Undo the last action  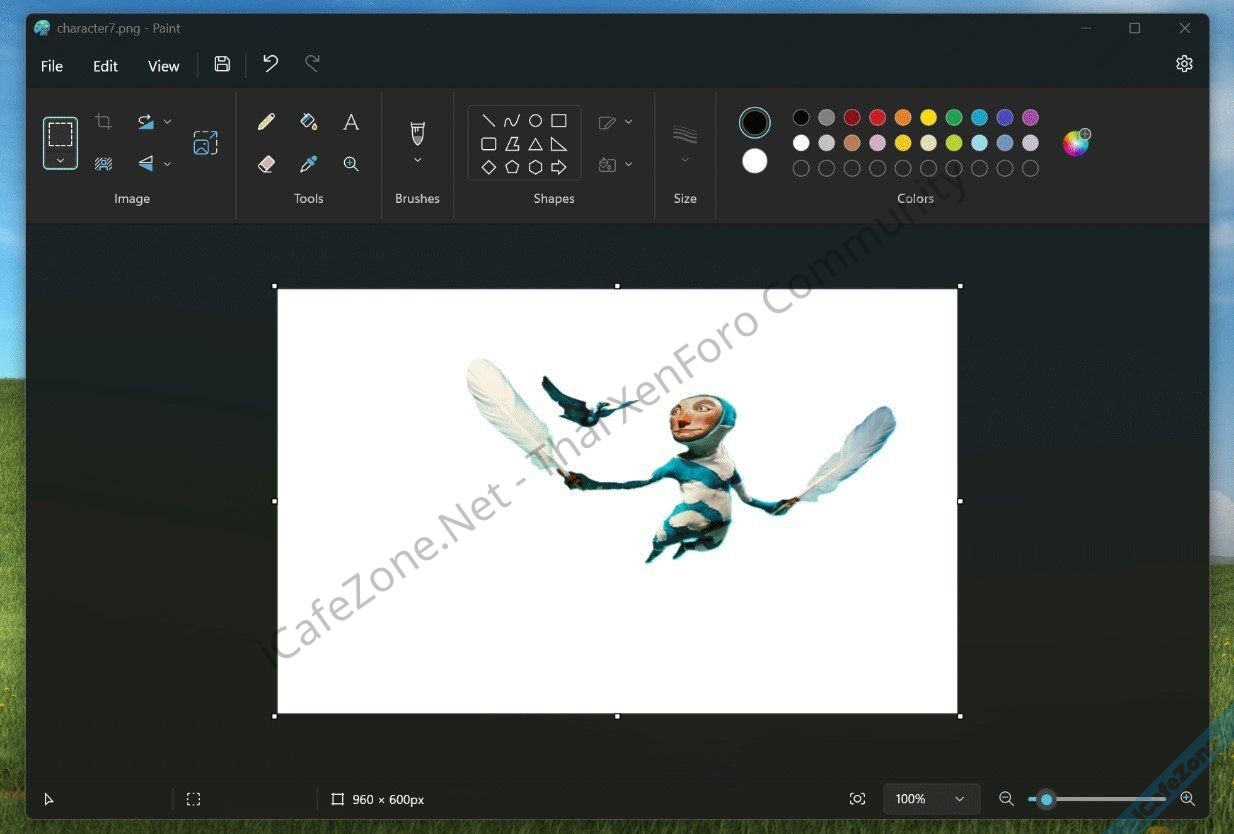coord(270,64)
